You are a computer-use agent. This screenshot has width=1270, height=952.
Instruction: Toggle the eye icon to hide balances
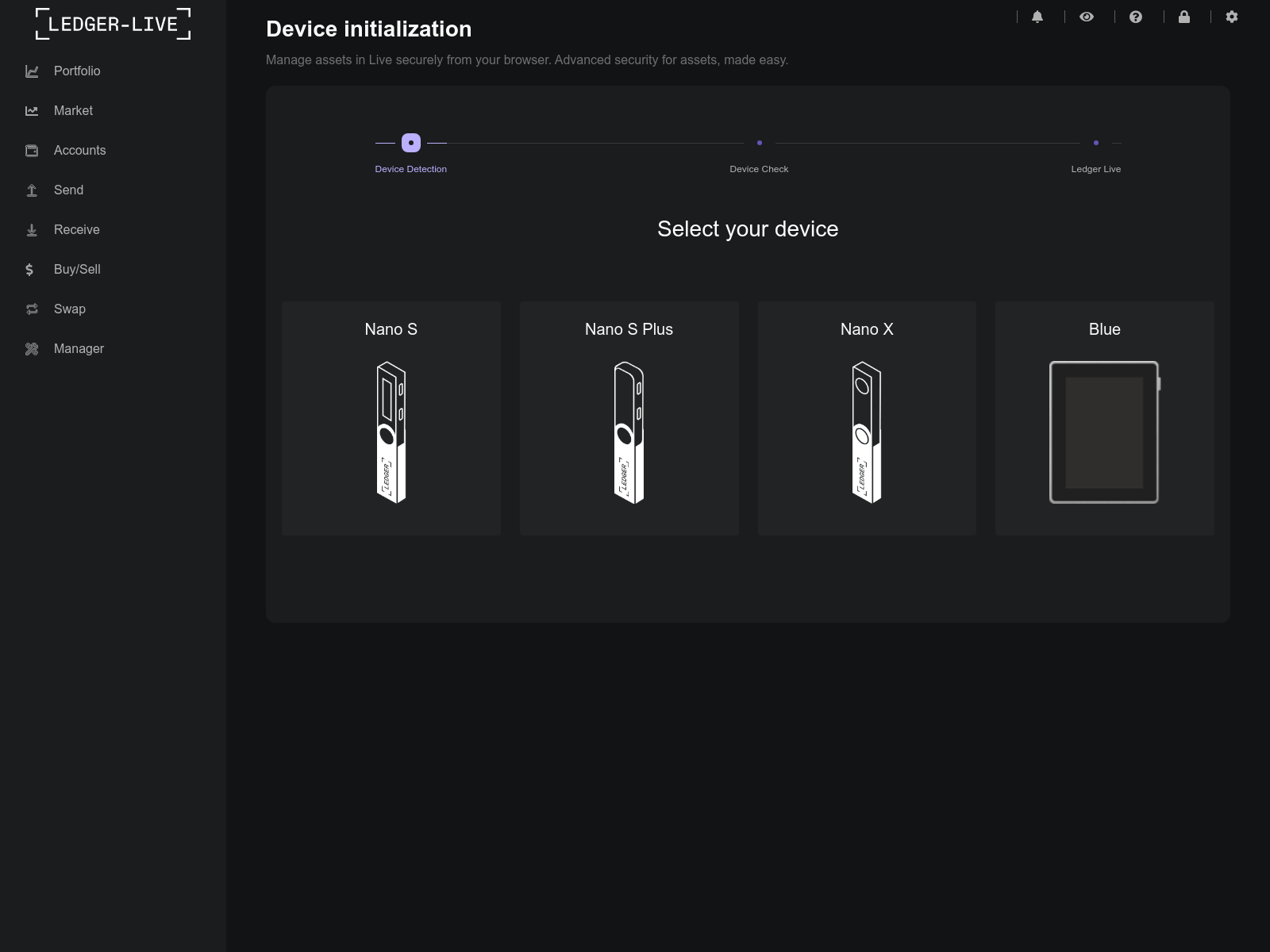coord(1087,17)
